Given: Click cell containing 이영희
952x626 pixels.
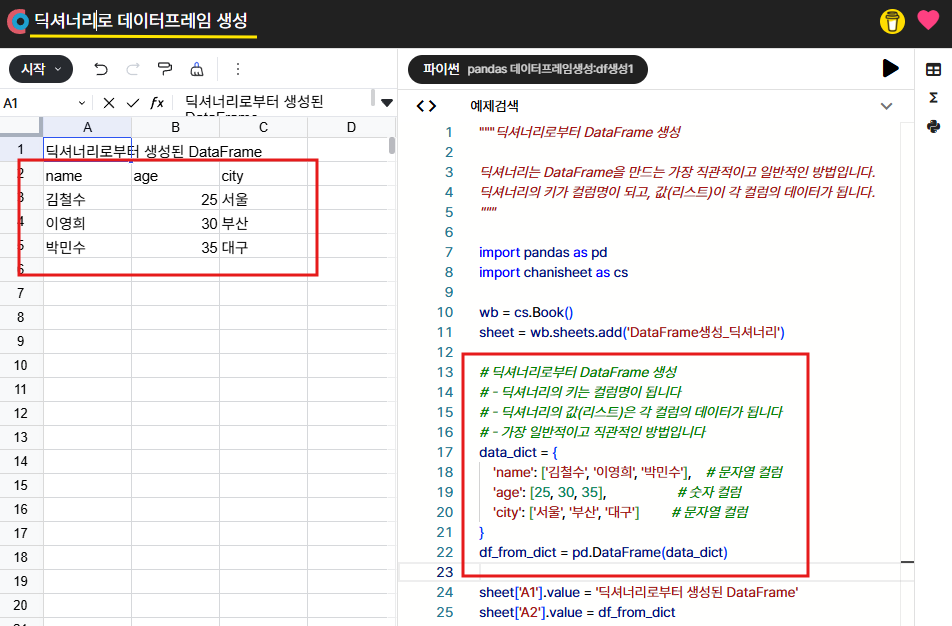Looking at the screenshot, I should pos(87,223).
